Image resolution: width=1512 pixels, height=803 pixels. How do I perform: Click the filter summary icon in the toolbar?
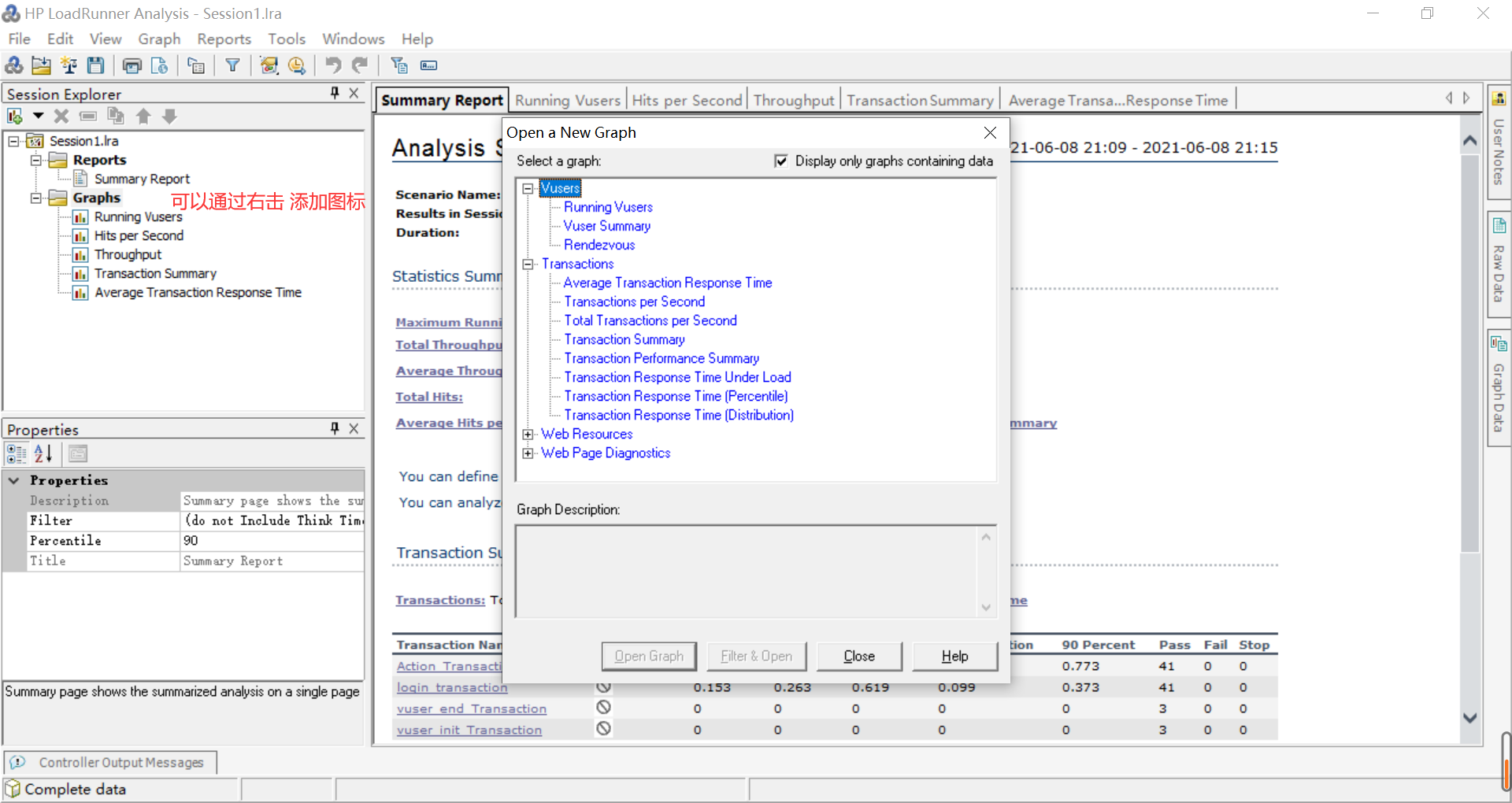coord(399,65)
